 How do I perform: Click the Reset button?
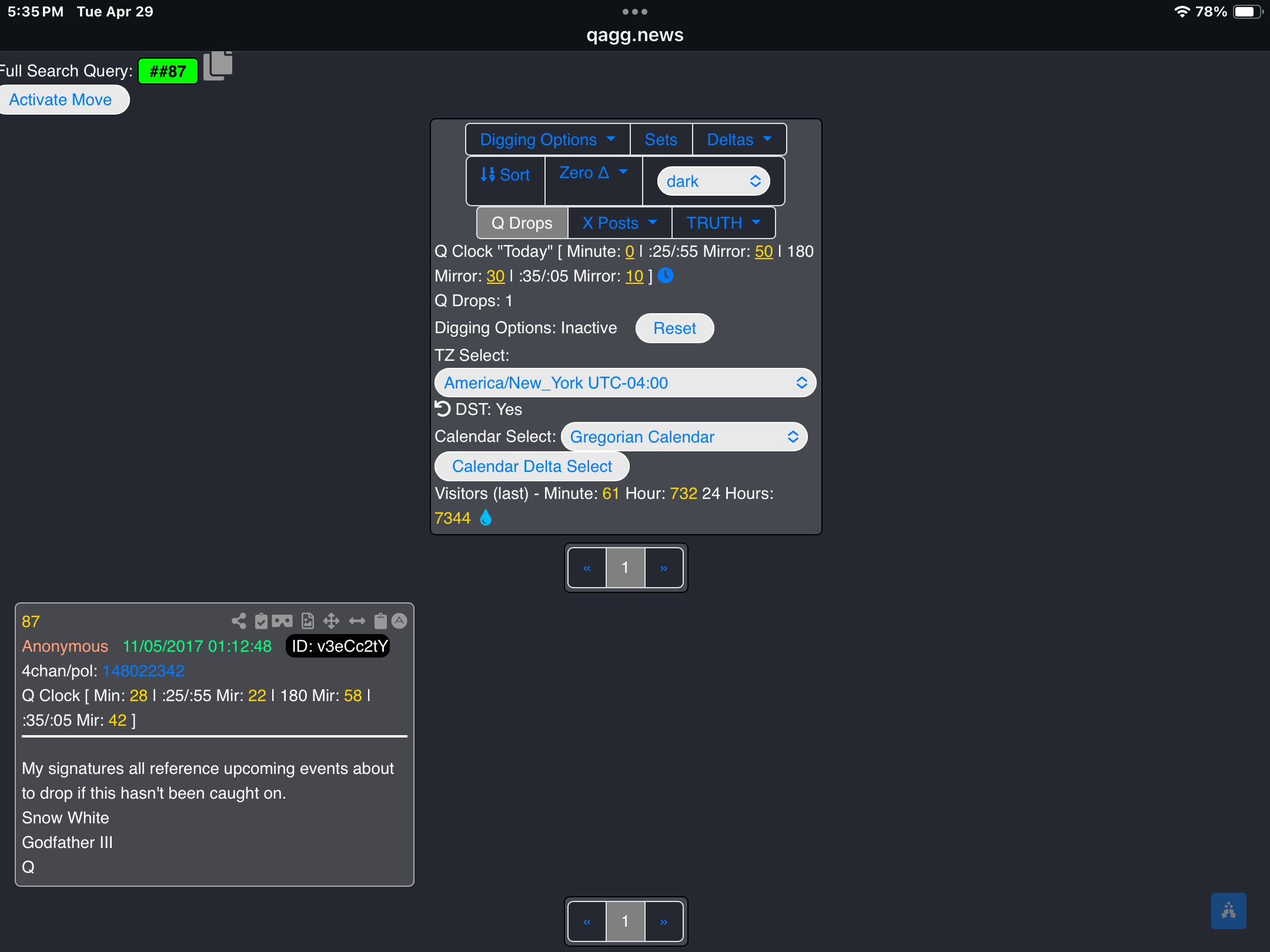point(674,328)
